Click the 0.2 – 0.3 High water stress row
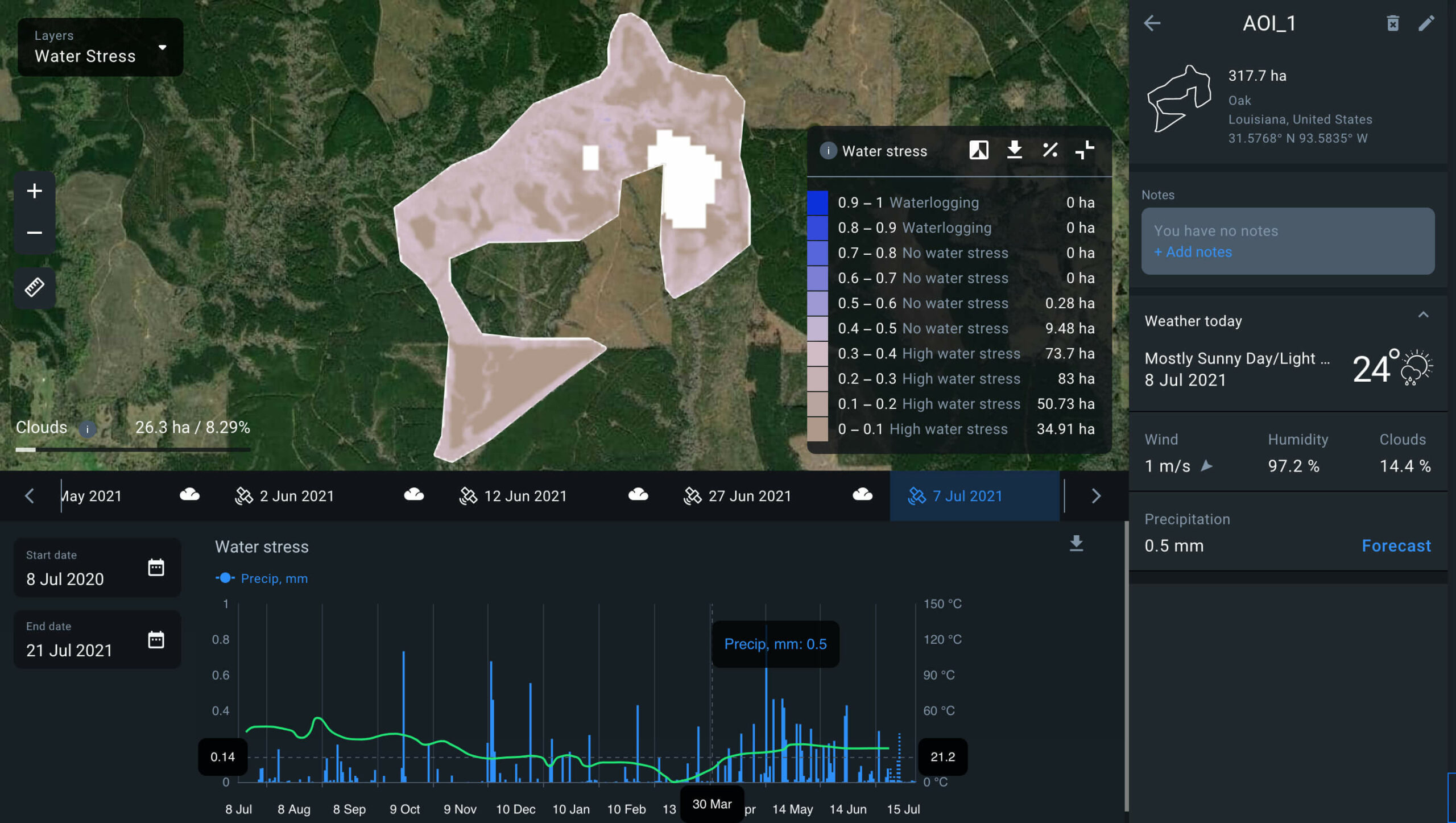This screenshot has width=1456, height=823. [x=959, y=379]
